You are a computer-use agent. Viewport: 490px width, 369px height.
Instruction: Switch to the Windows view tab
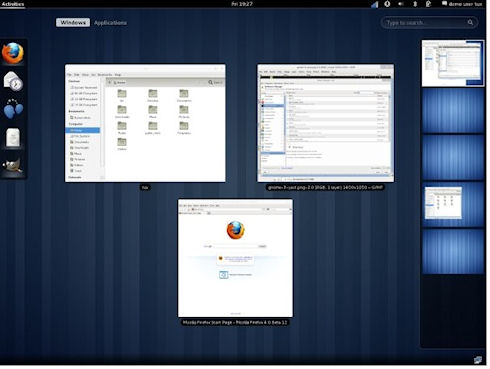tap(73, 22)
